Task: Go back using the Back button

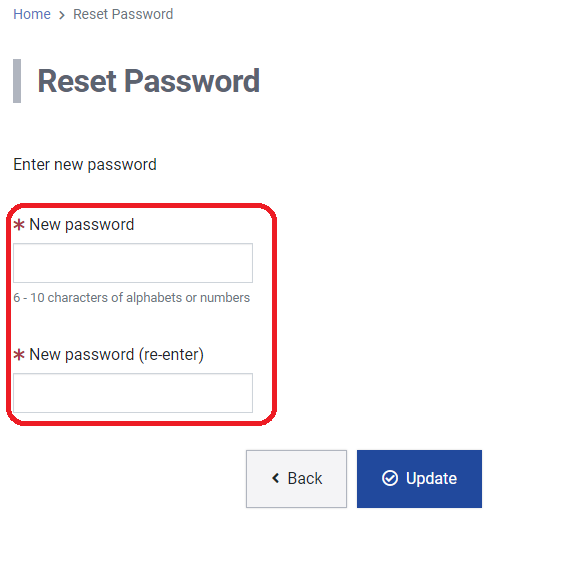Action: click(296, 478)
